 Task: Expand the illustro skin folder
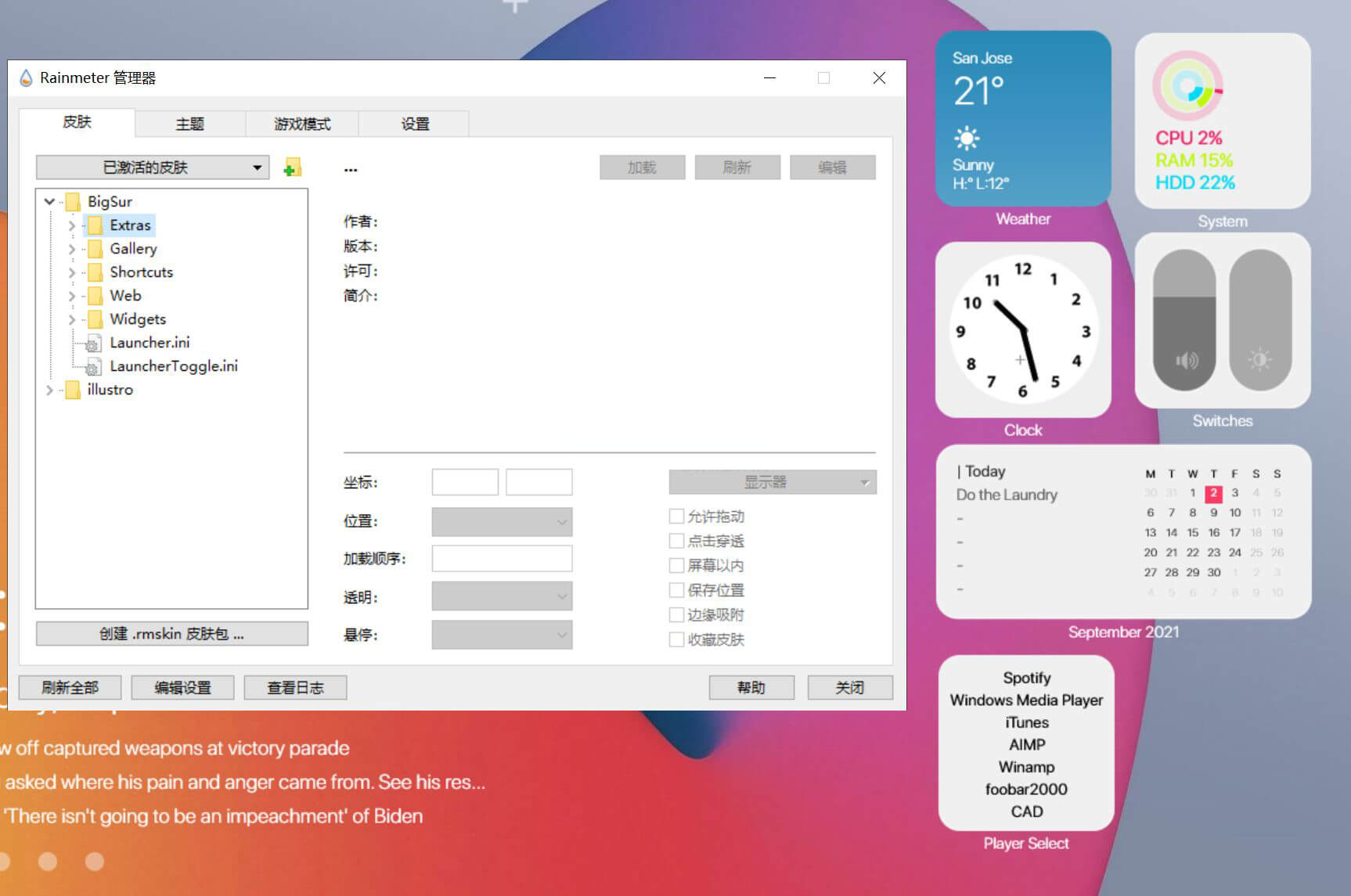(x=49, y=390)
